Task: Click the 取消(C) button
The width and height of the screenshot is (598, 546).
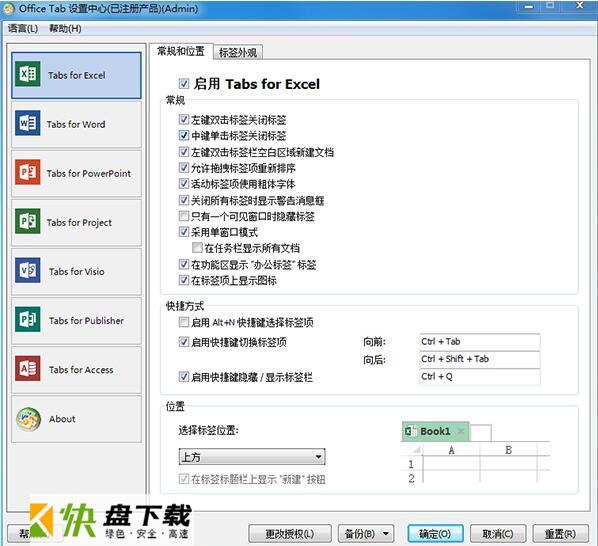Action: pos(498,533)
